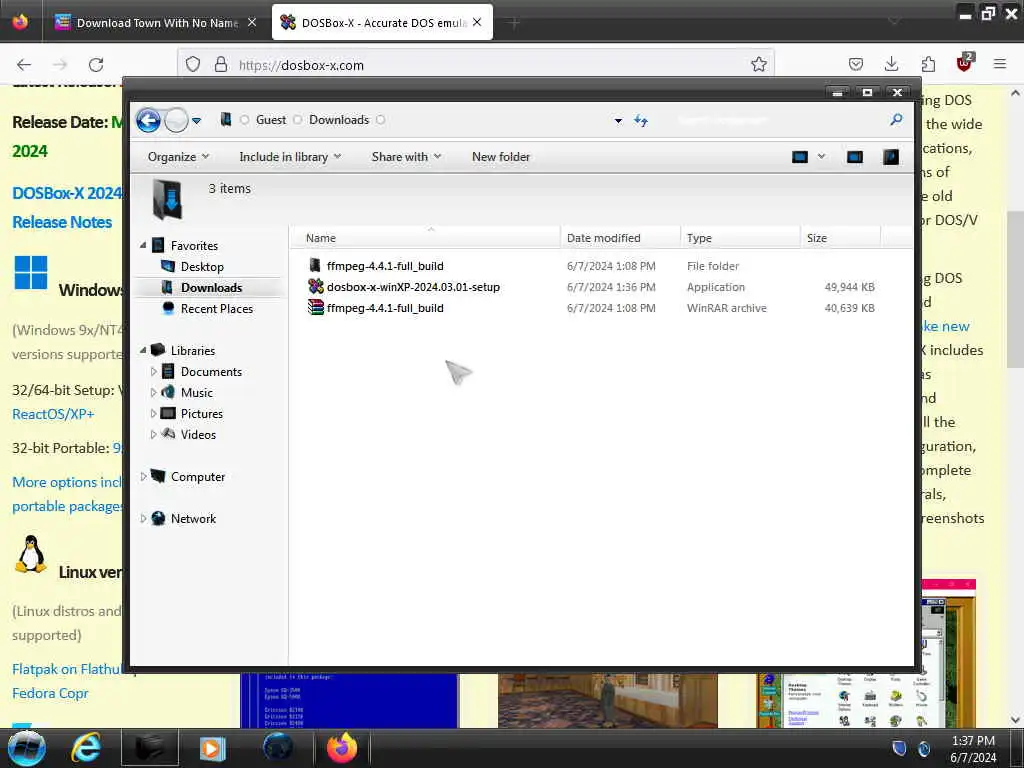Screen dimensions: 1024x768
Task: Select dosbox-x-winXP-2024.03.01-setup file name
Action: pos(413,287)
